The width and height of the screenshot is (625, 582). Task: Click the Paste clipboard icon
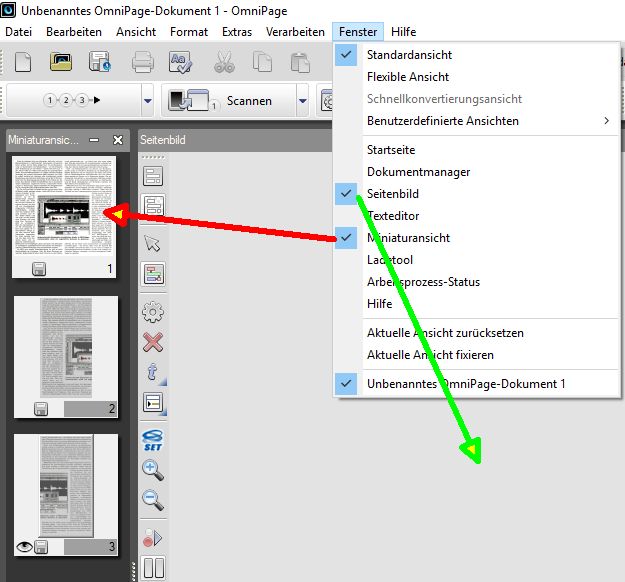(x=300, y=62)
